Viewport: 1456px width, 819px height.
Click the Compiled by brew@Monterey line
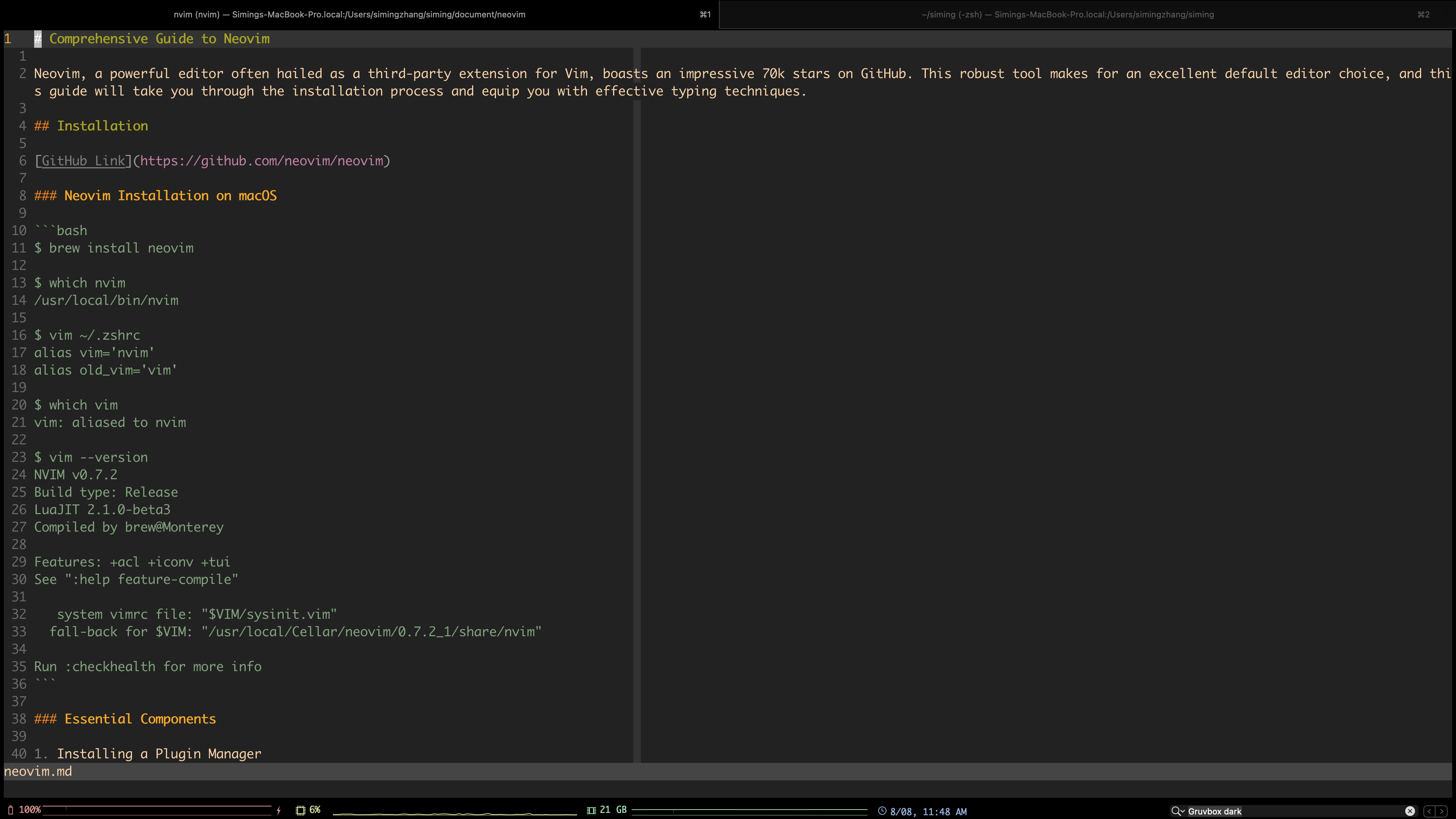pos(129,527)
